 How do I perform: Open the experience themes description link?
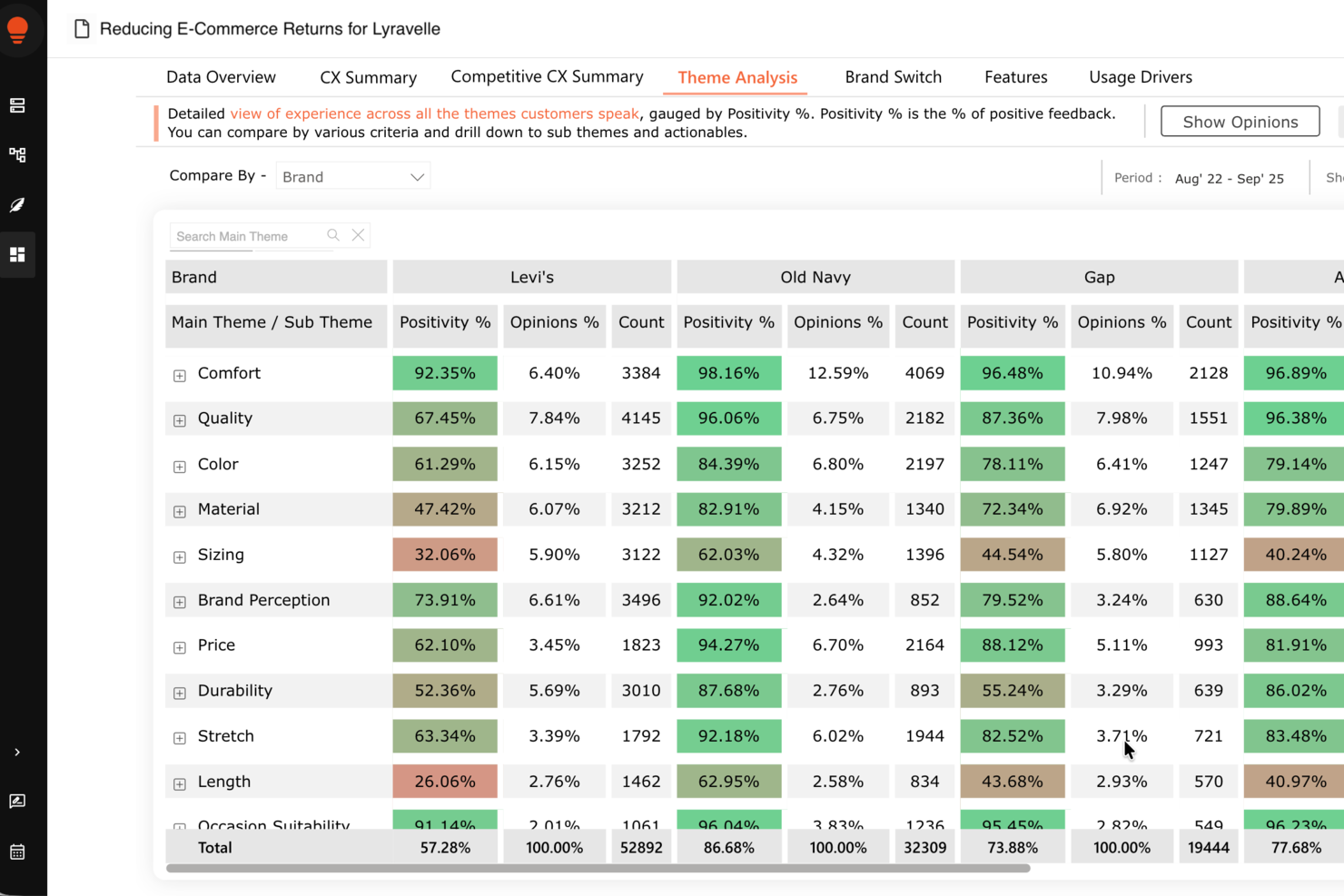435,113
